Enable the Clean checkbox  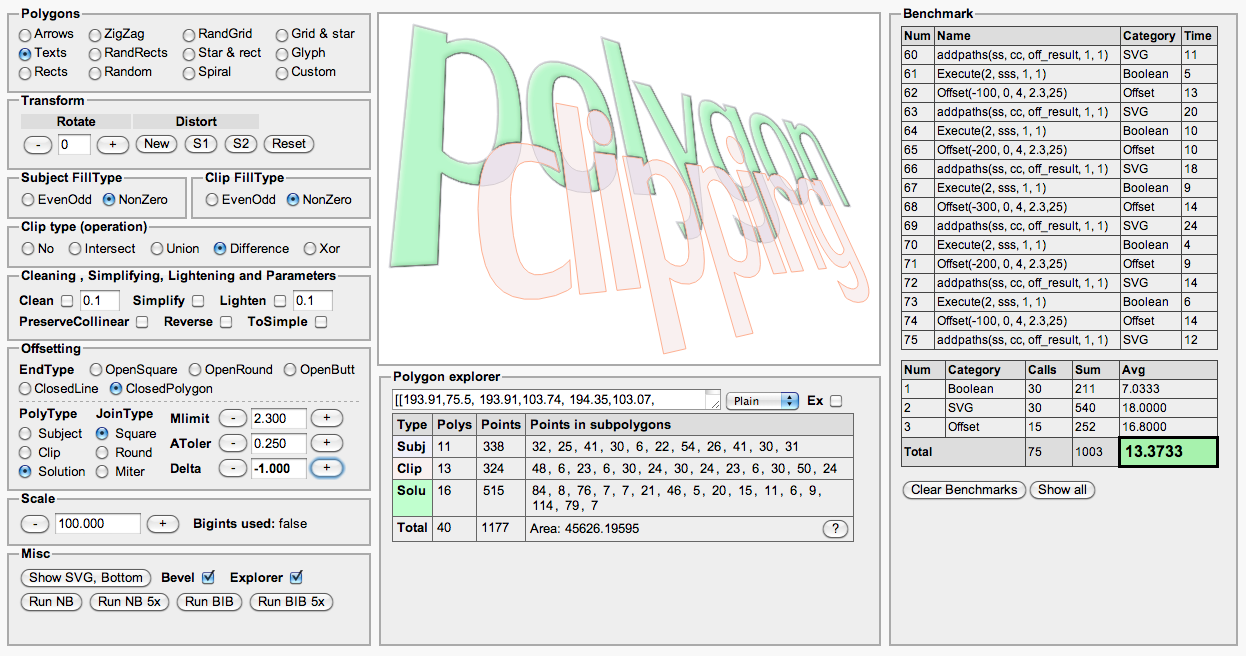(x=66, y=300)
